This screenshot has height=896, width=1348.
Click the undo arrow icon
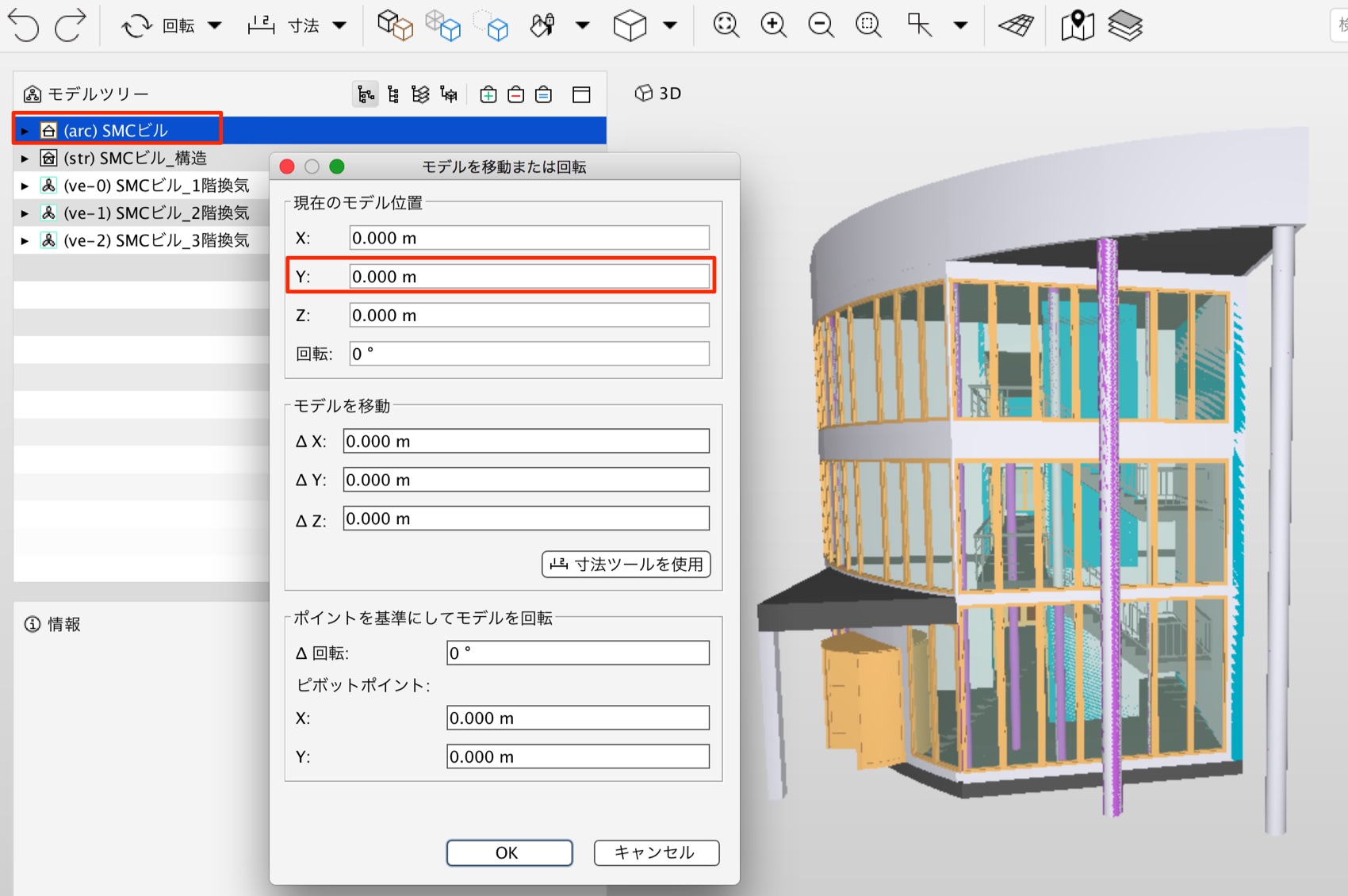(23, 25)
